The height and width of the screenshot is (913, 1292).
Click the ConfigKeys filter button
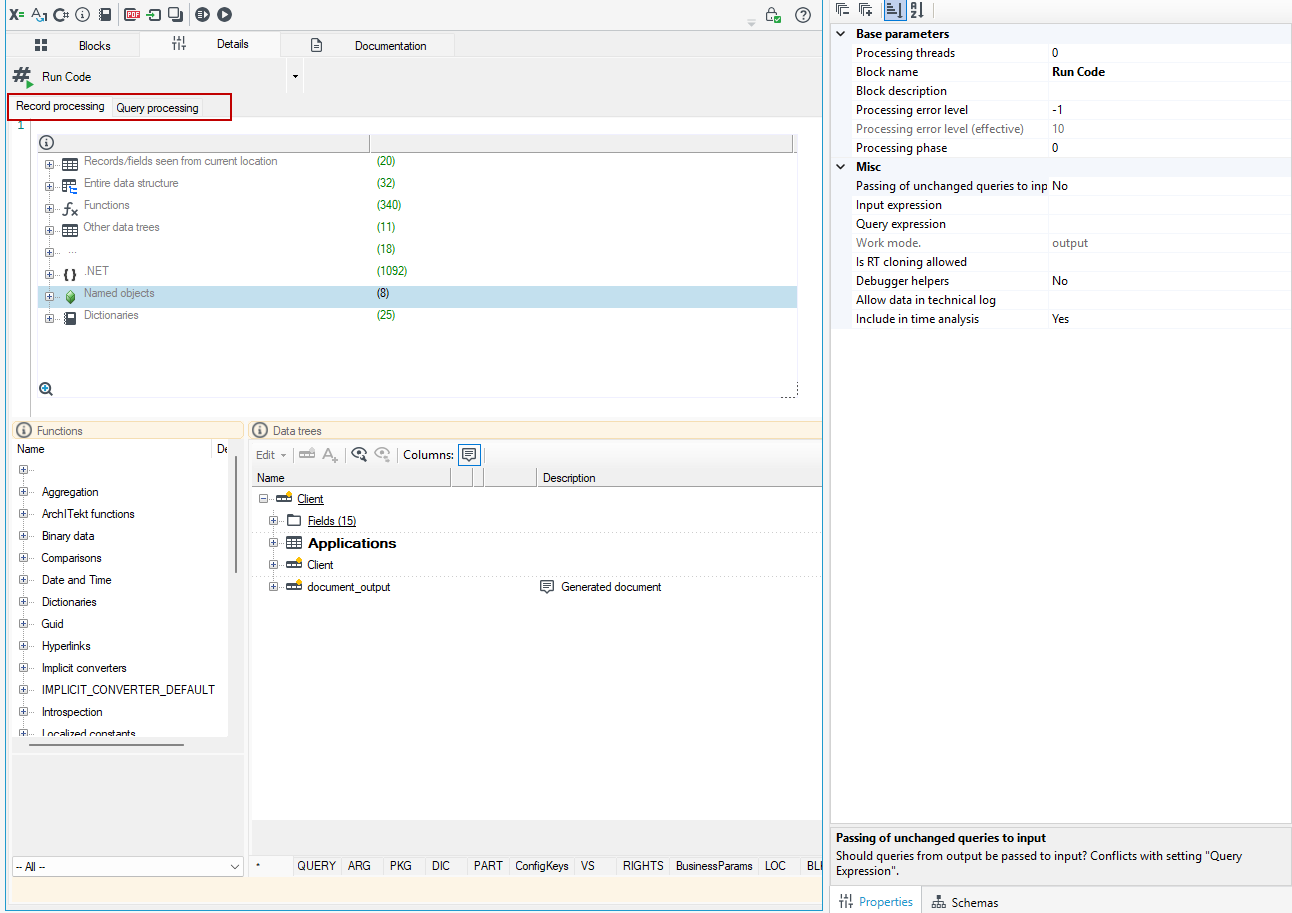542,866
